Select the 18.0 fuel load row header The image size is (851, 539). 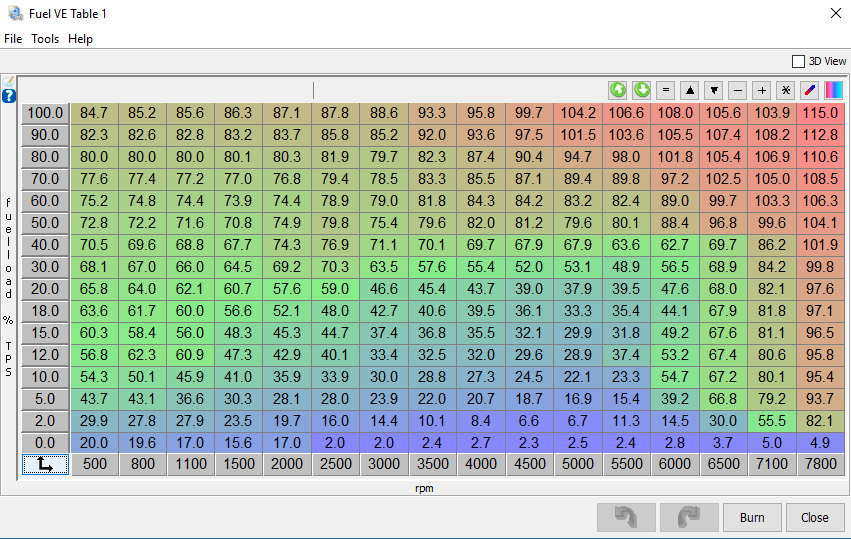[x=46, y=311]
